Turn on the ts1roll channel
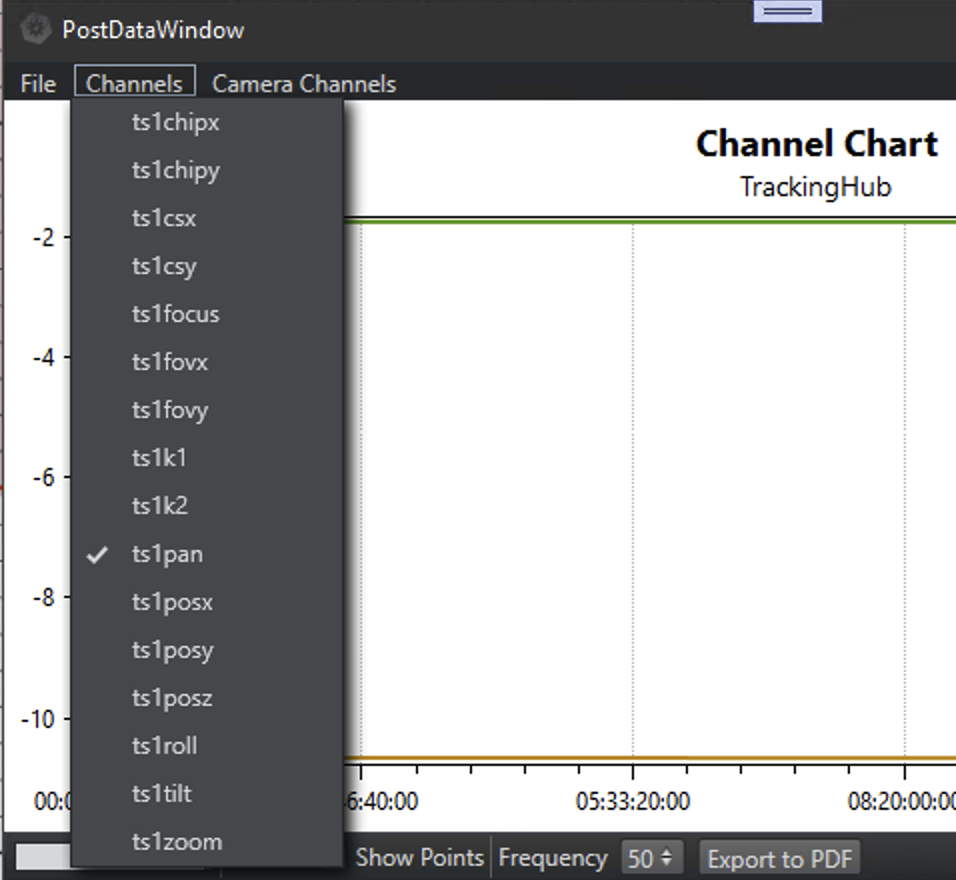 (164, 746)
